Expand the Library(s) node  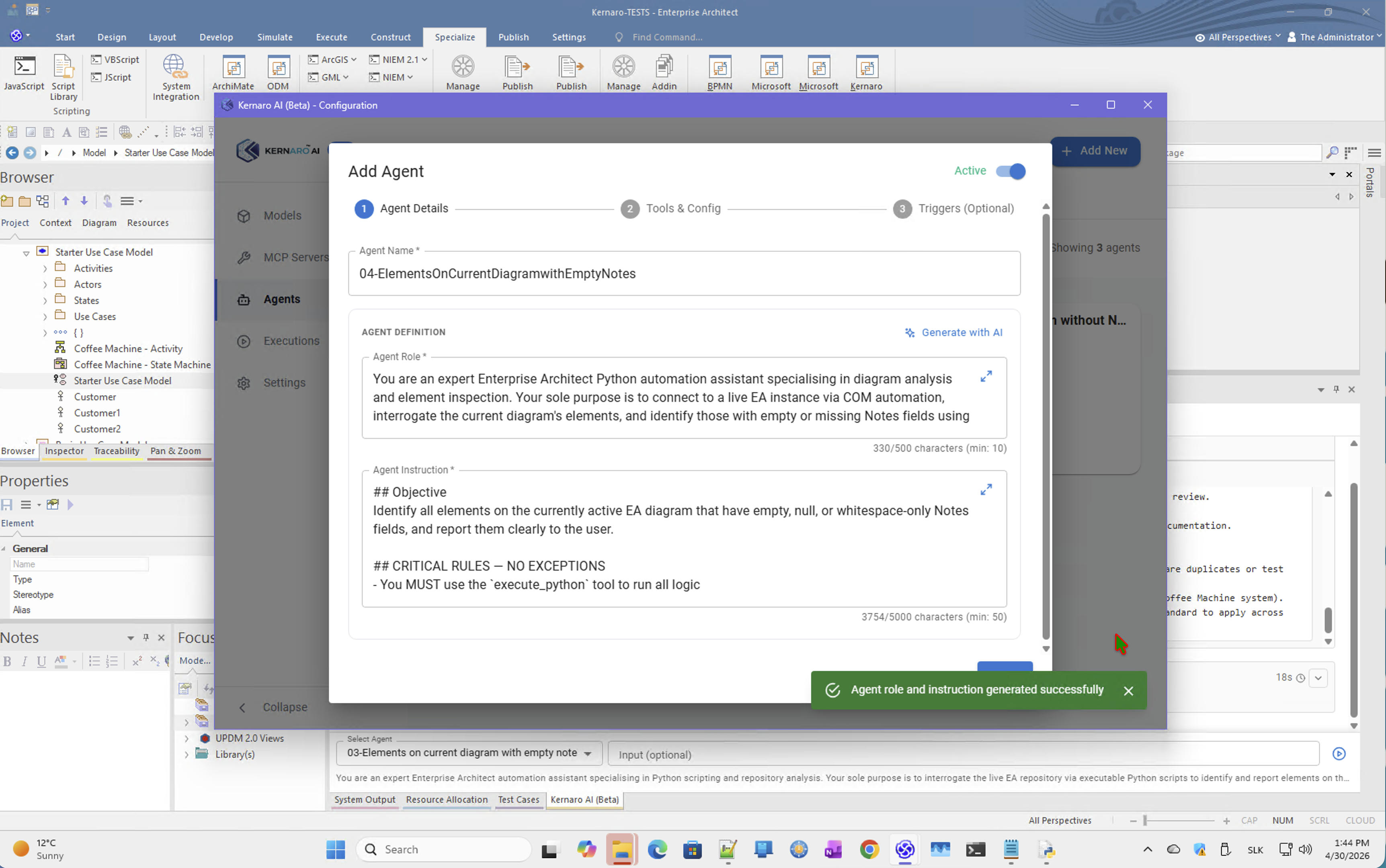tap(187, 755)
